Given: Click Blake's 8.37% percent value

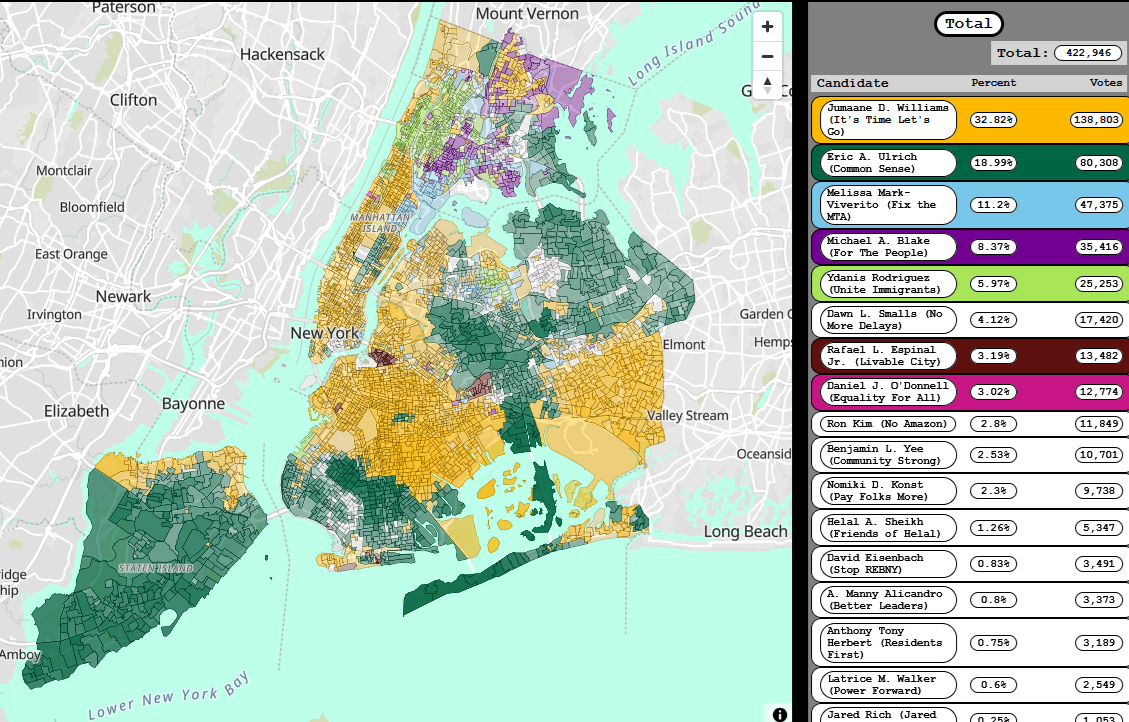Looking at the screenshot, I should click(x=994, y=247).
